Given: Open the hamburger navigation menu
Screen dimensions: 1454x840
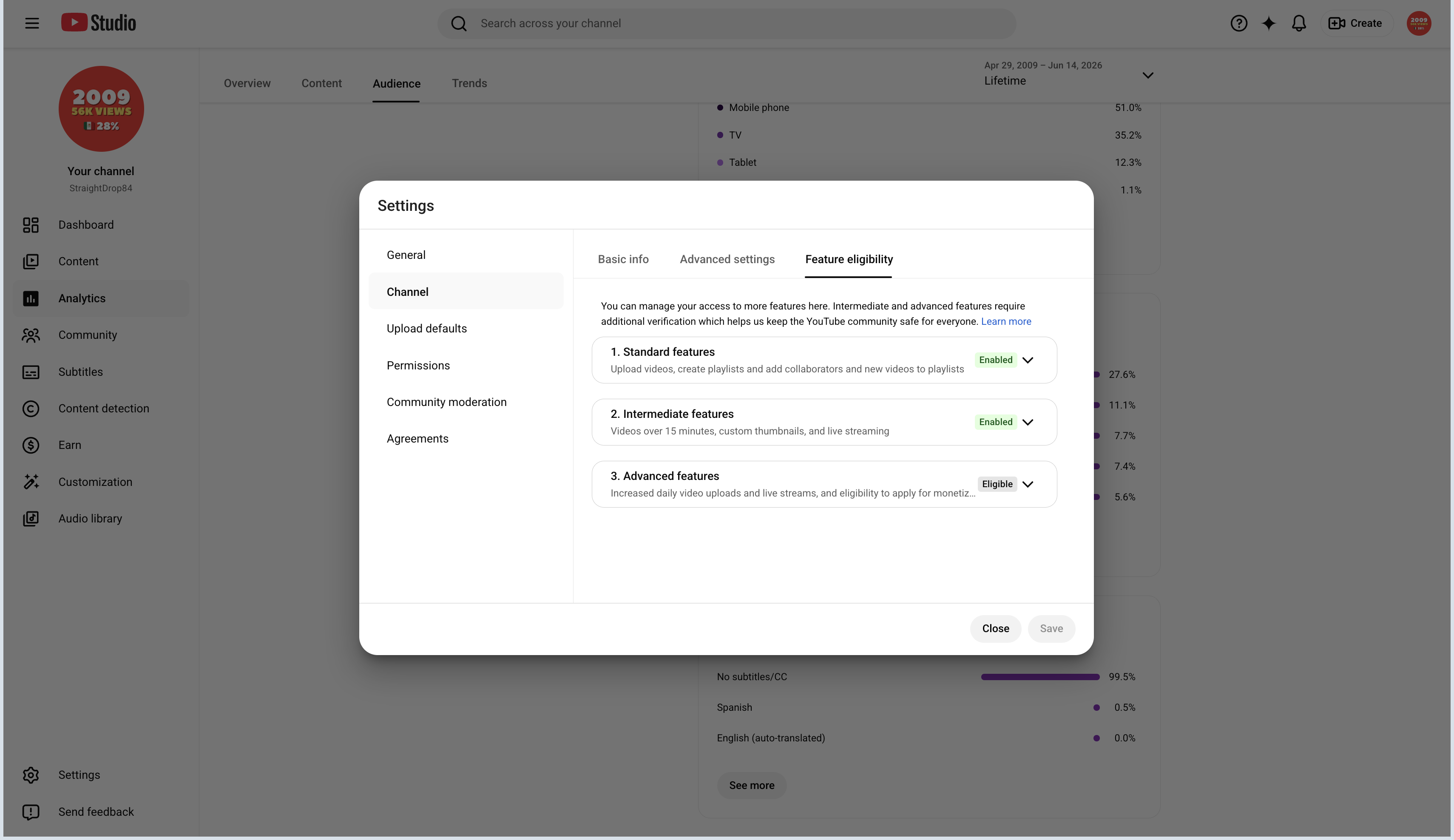Looking at the screenshot, I should click(32, 23).
